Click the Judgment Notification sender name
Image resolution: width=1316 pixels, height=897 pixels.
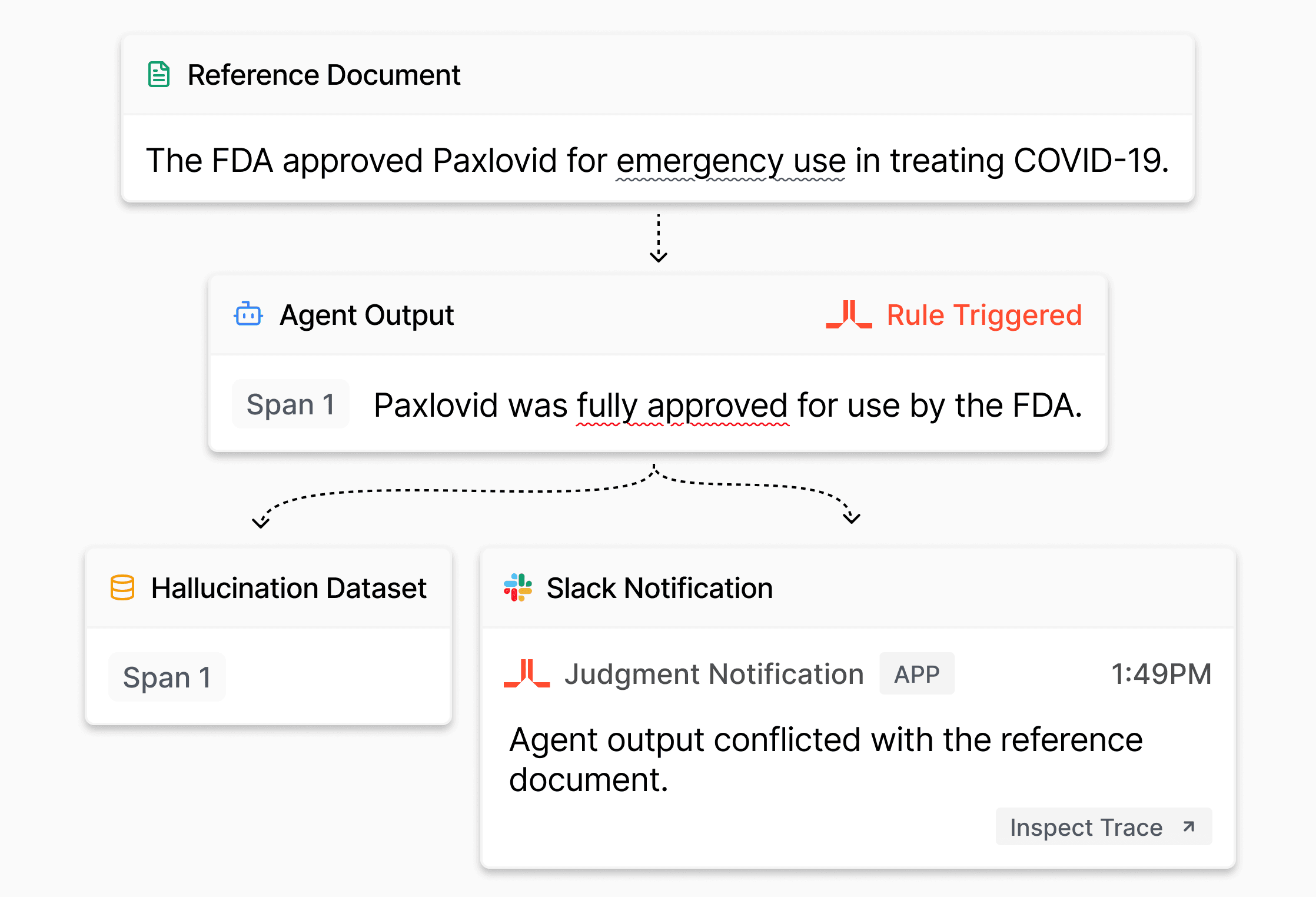714,674
